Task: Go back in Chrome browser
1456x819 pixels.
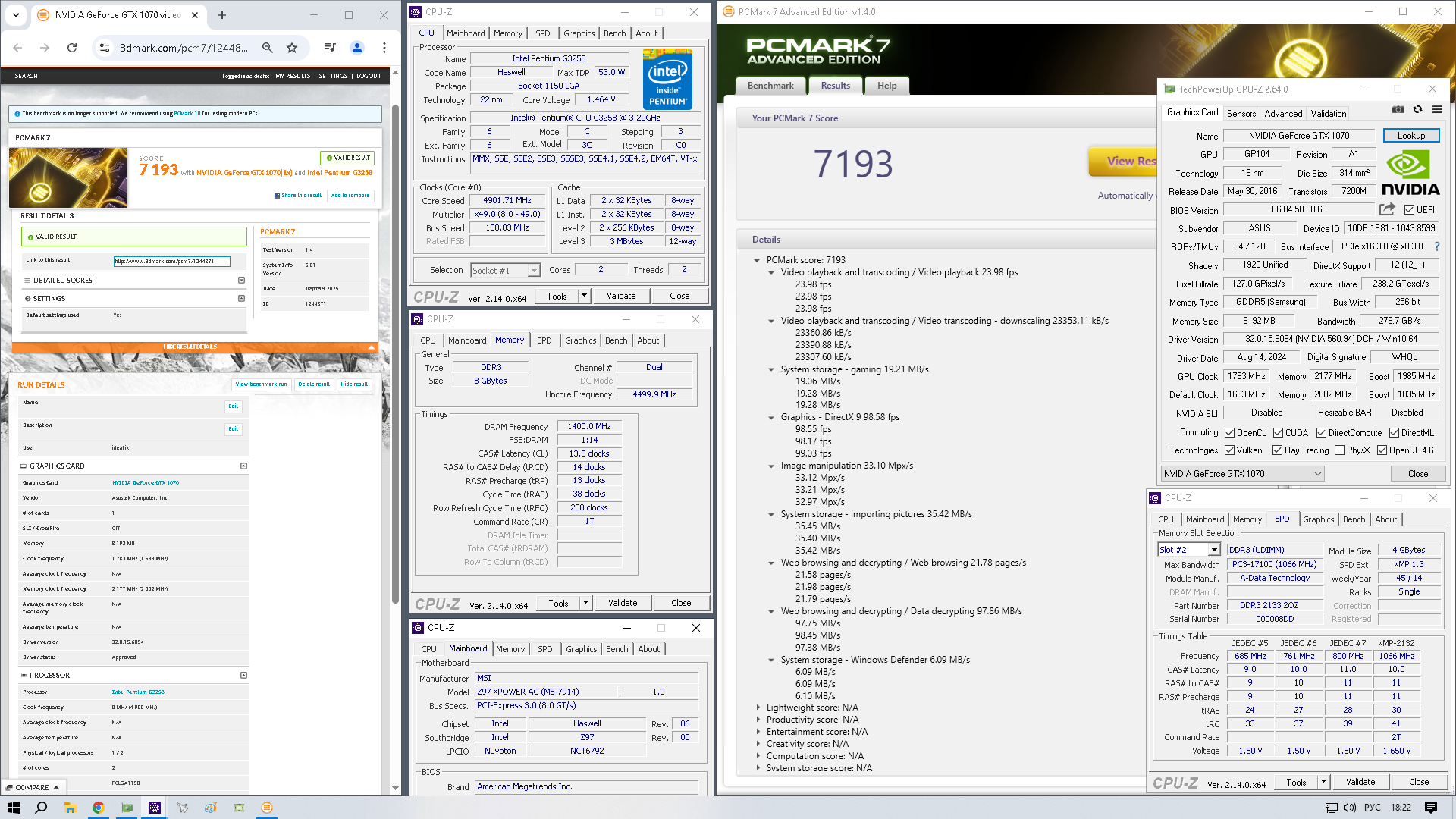Action: coord(17,48)
